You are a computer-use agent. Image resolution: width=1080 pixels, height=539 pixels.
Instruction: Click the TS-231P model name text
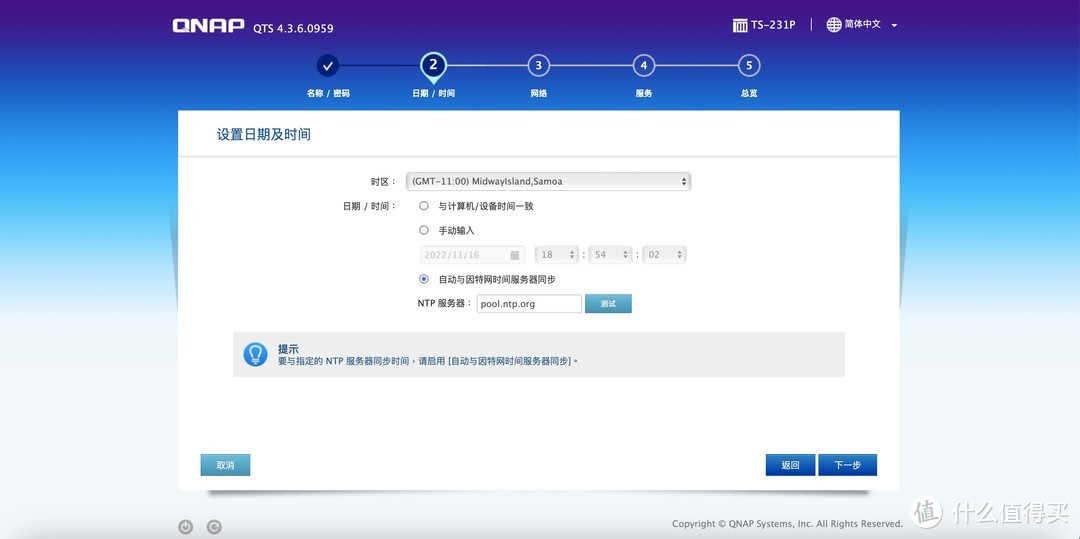773,25
